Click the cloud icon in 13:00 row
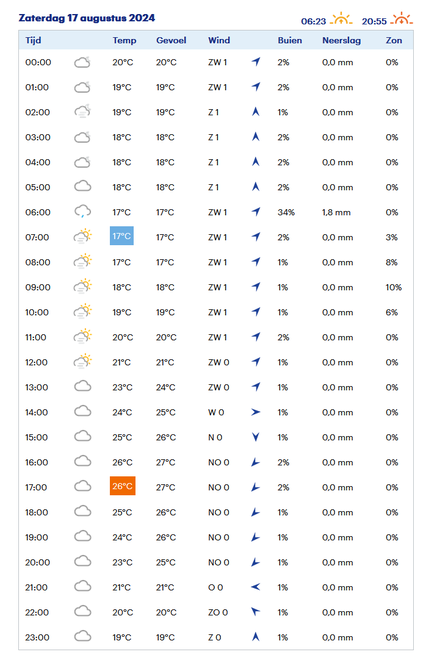426x663 pixels. point(82,386)
